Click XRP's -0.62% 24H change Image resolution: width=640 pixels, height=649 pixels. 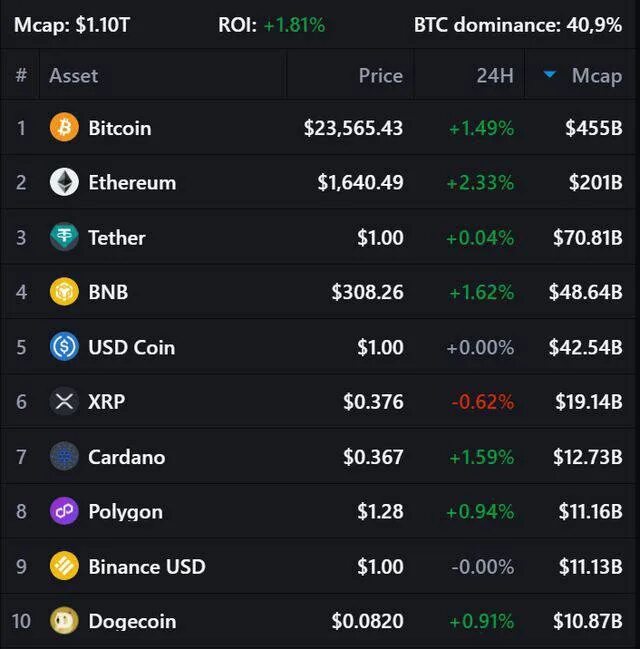pos(483,402)
